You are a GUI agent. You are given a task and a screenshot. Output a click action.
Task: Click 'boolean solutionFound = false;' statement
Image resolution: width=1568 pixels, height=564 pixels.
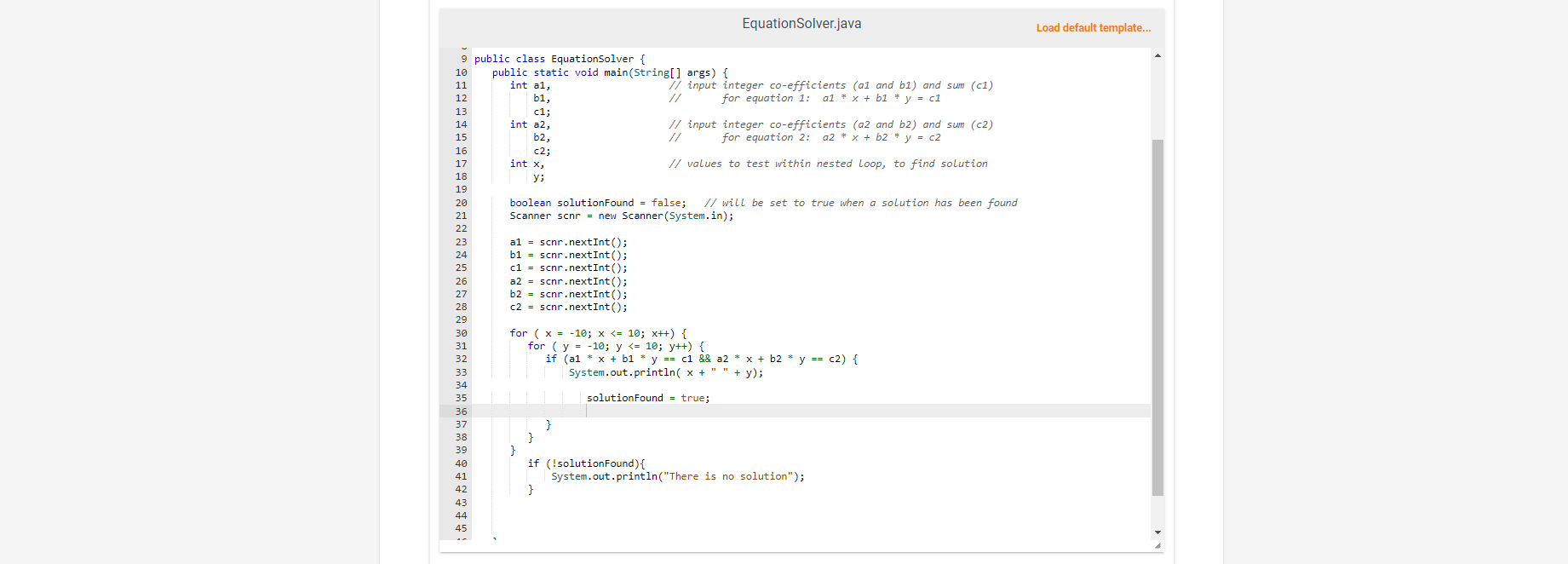[x=598, y=203]
